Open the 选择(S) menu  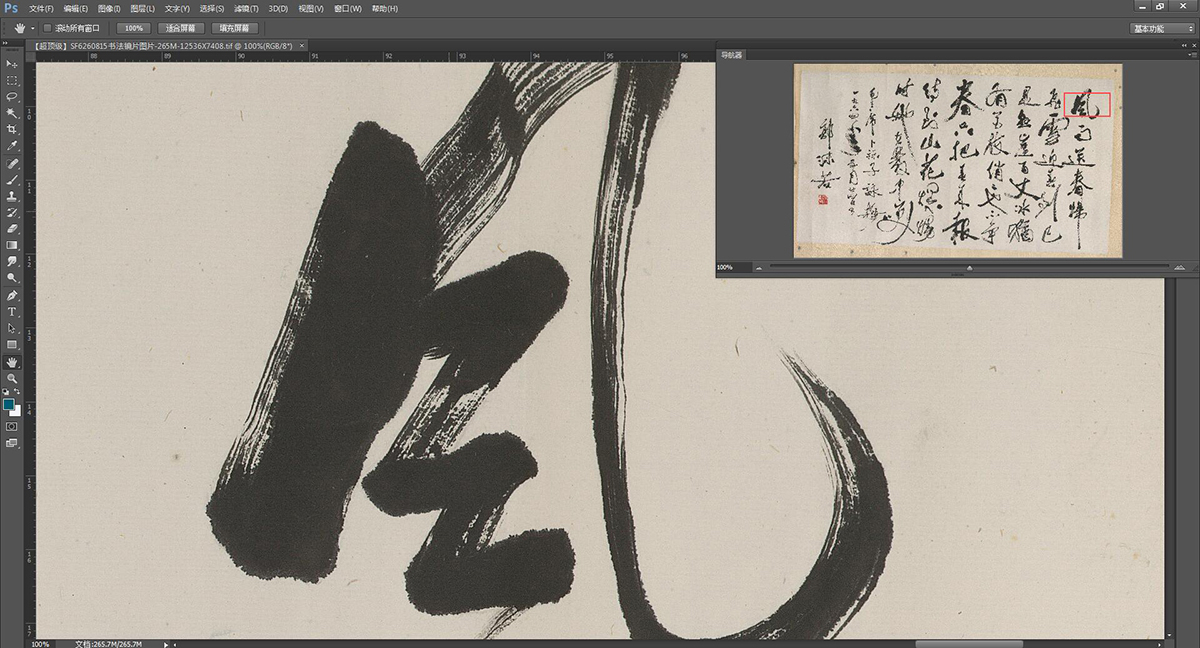[211, 8]
